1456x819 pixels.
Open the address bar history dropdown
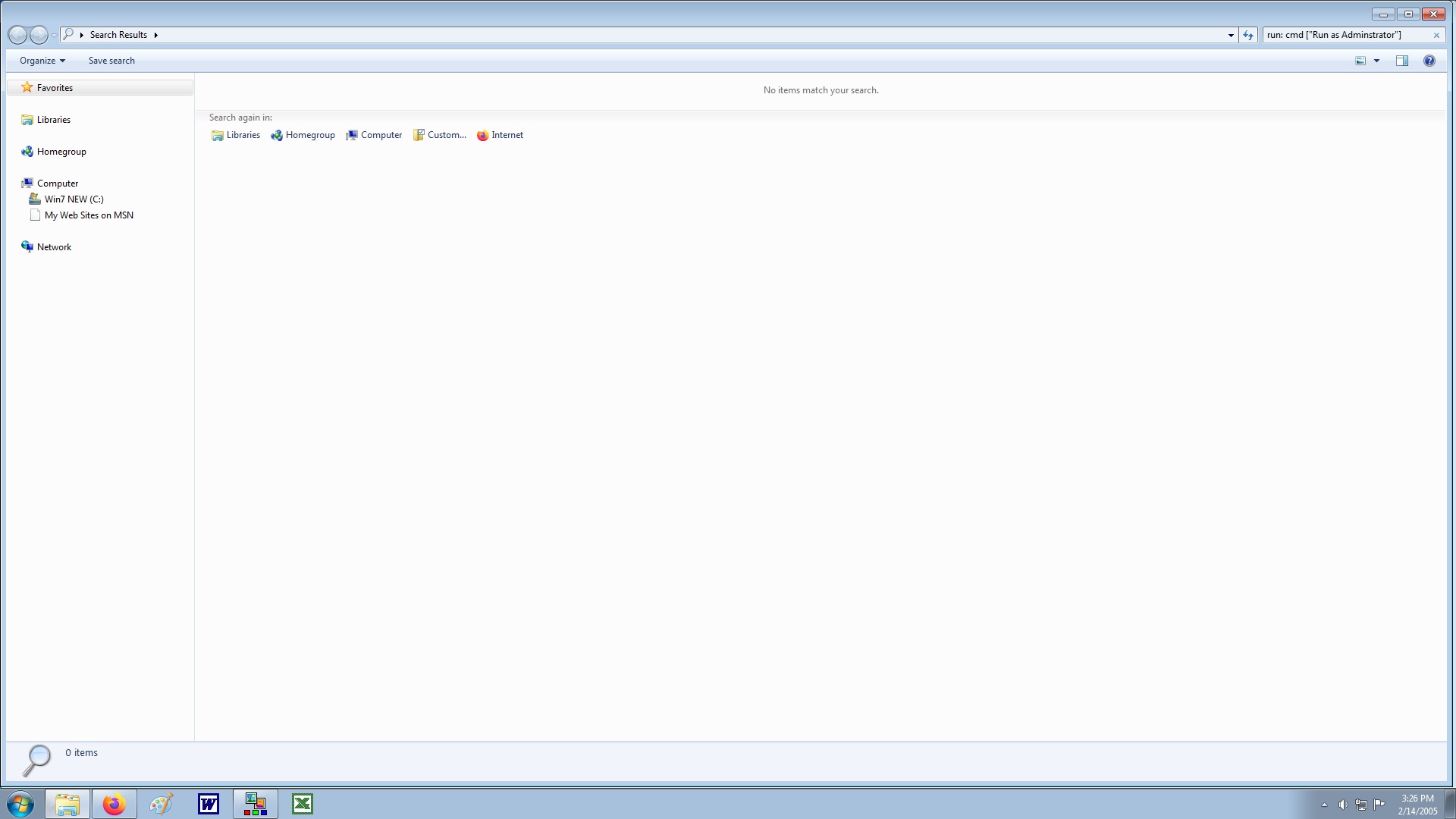(x=1231, y=35)
